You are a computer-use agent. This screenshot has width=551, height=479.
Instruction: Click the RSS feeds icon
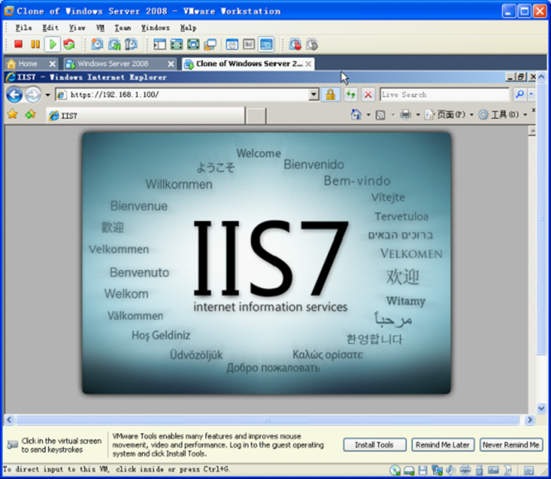381,115
